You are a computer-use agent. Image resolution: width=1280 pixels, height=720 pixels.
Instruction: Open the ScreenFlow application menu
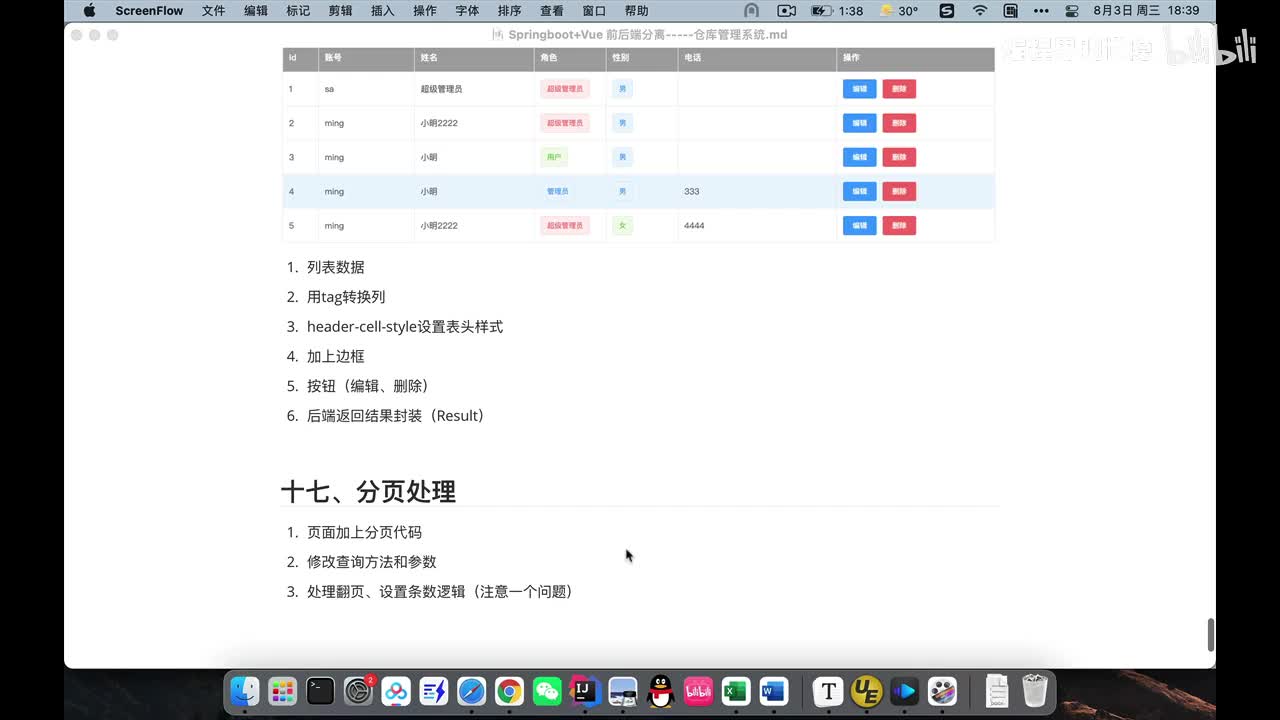[149, 11]
